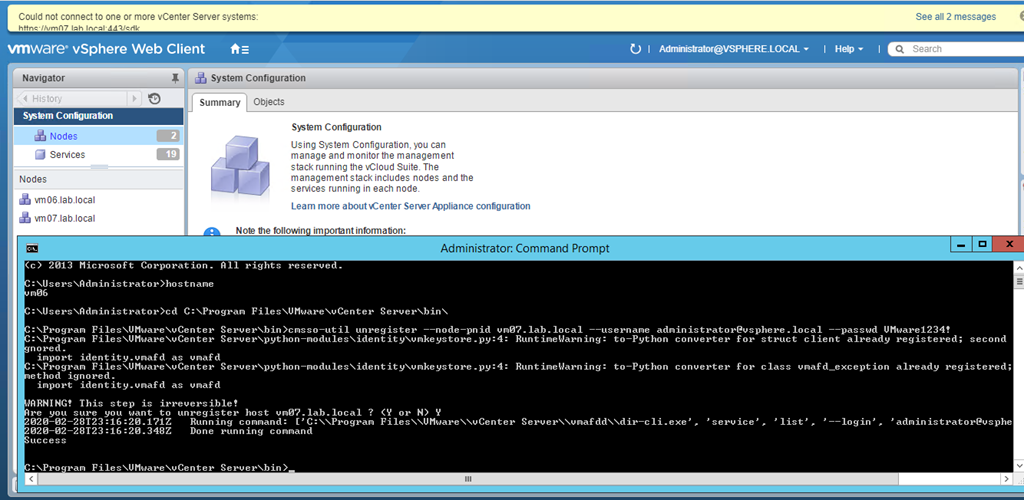Open the vm06.lab.local node
This screenshot has width=1024, height=500.
pyautogui.click(x=64, y=200)
